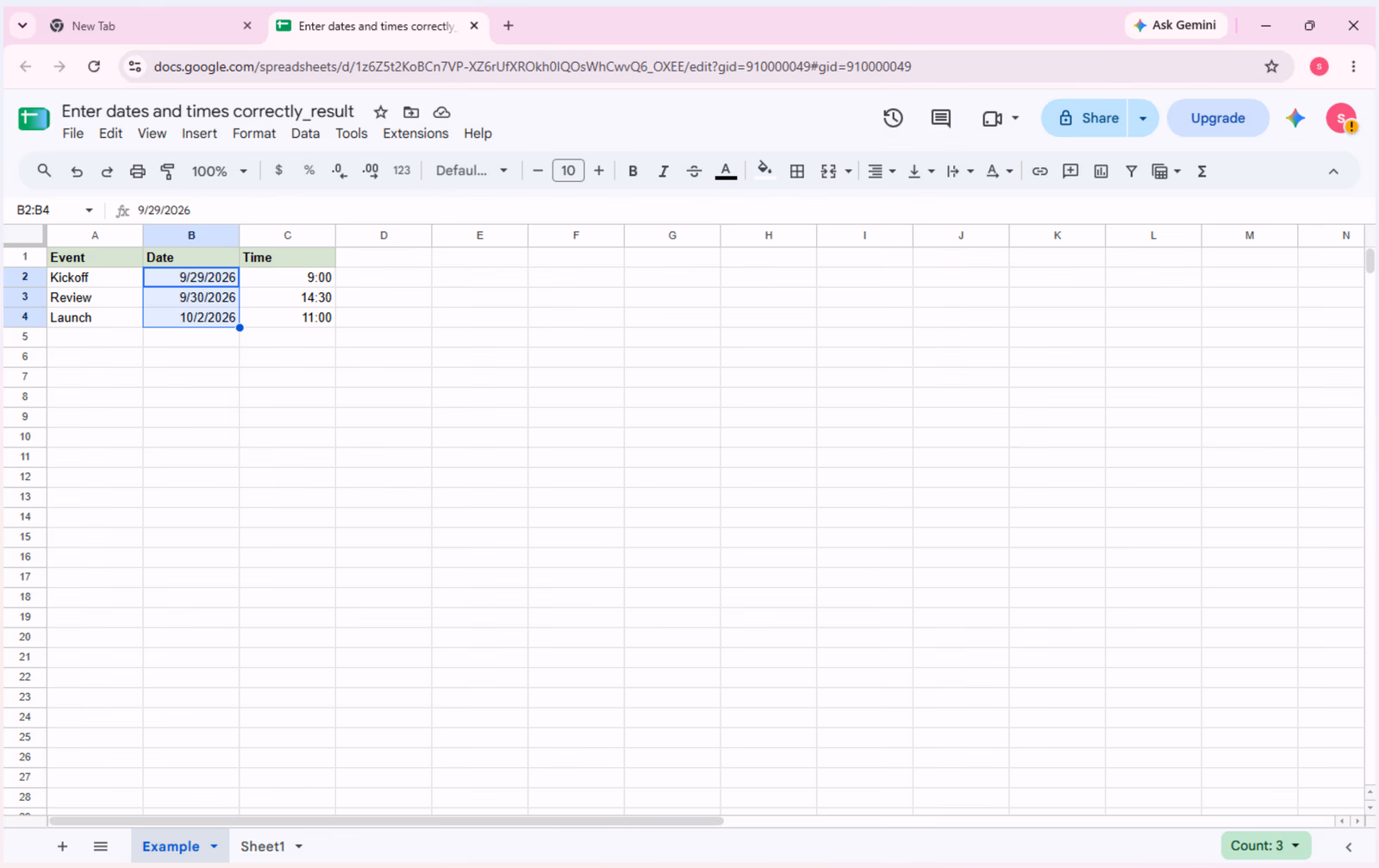The height and width of the screenshot is (868, 1379).
Task: Add a comment with the toolbar comment icon
Action: click(x=1070, y=172)
